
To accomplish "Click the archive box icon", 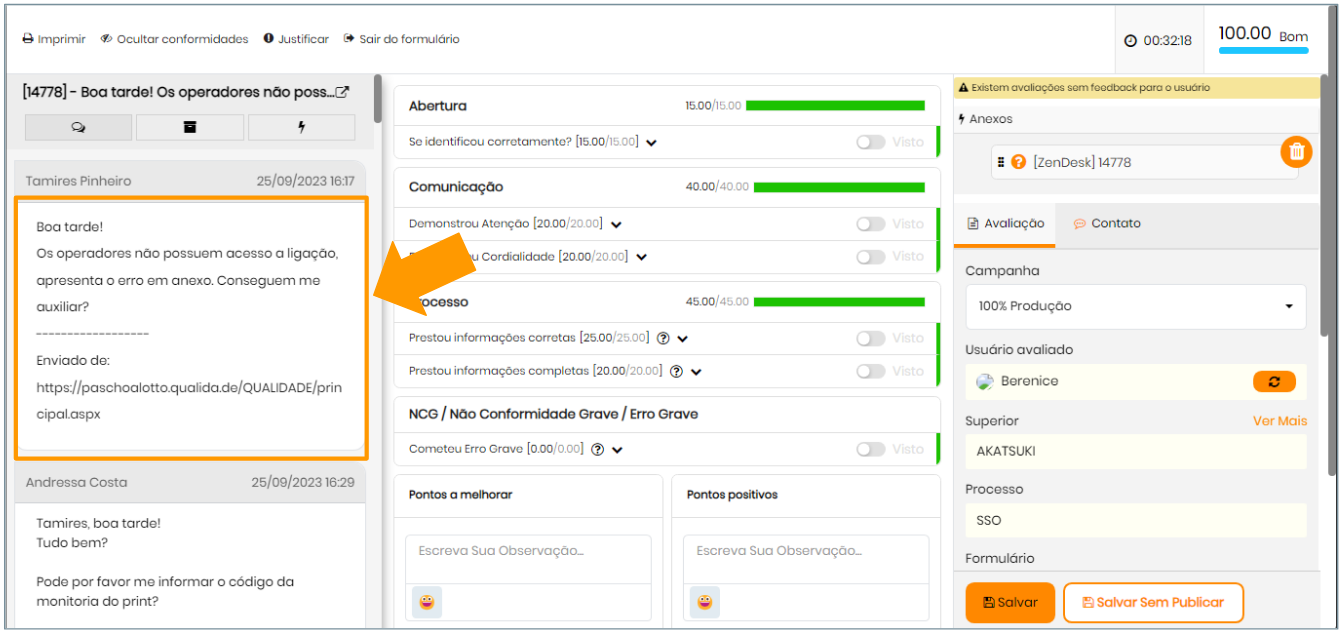I will (x=190, y=127).
